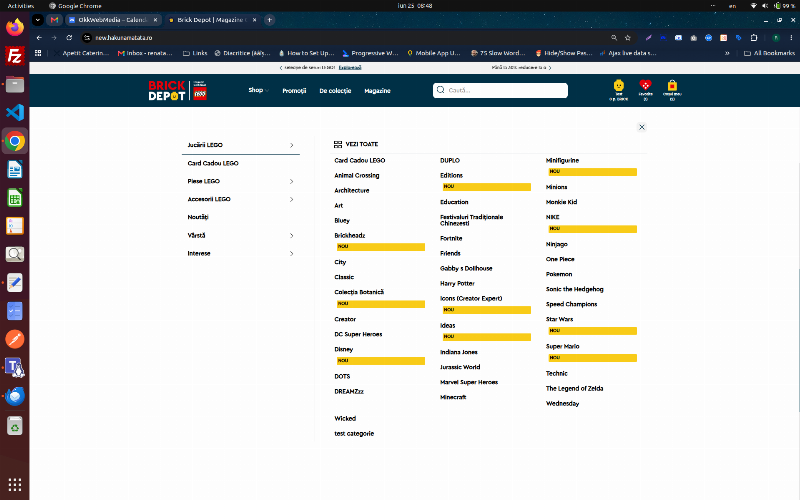
Task: Select Card Cadou LEGO in the left menu
Action: (x=213, y=163)
